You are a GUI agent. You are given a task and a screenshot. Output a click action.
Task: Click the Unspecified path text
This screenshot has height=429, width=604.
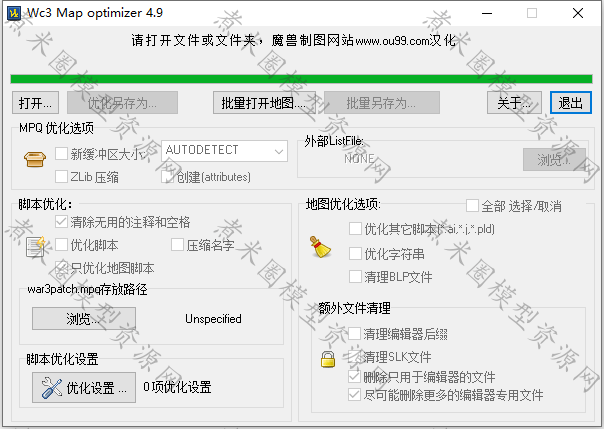click(x=213, y=319)
